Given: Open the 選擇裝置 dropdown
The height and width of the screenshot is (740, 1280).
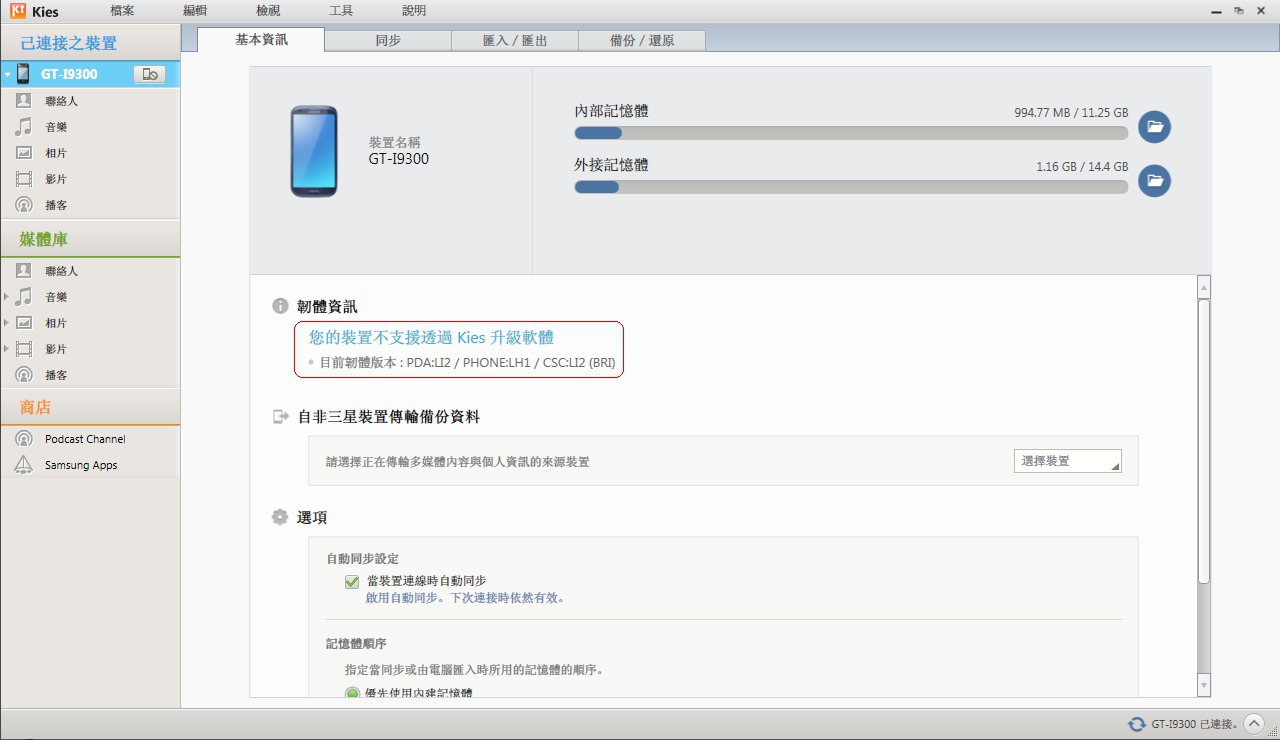Looking at the screenshot, I should coord(1067,461).
